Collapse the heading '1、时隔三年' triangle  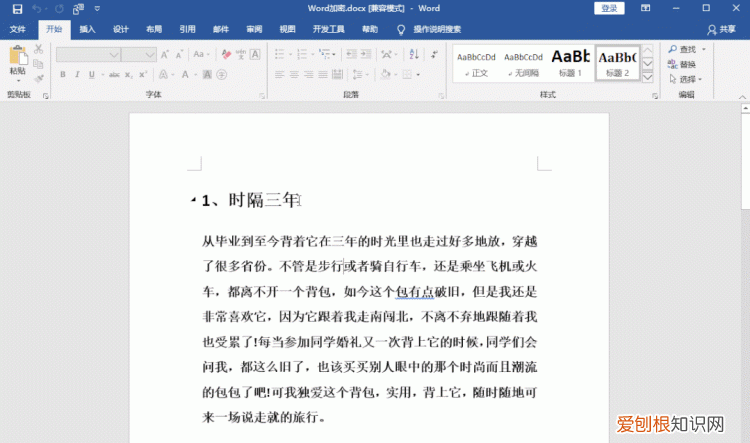pos(193,199)
